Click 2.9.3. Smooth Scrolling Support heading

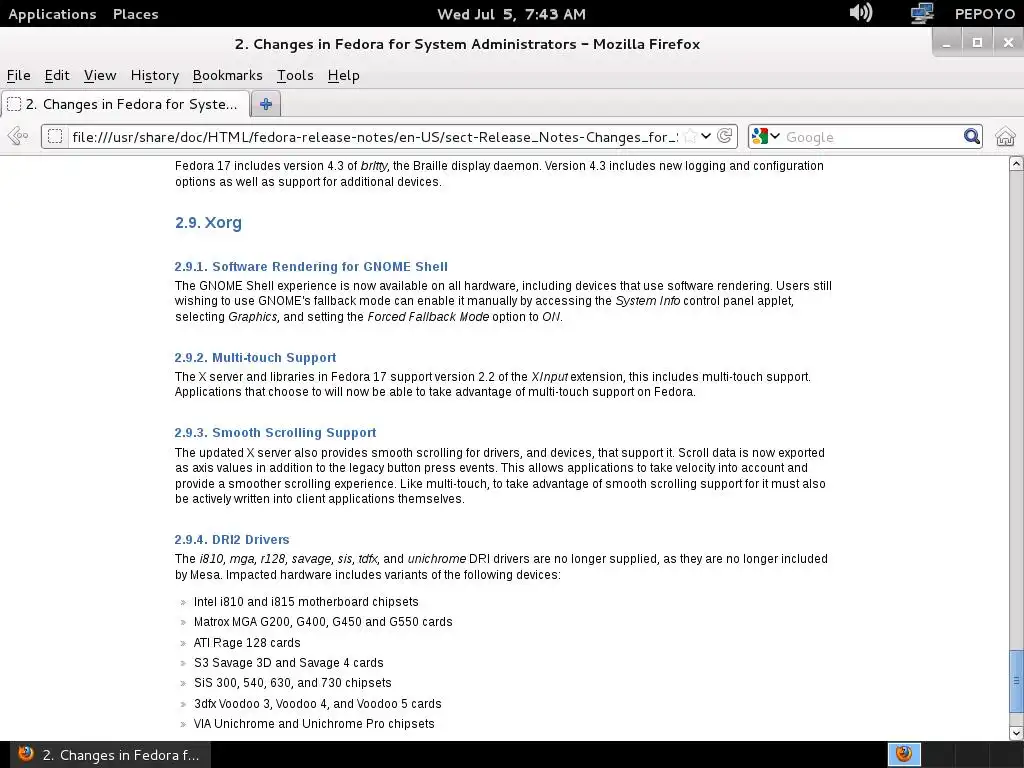coord(275,432)
